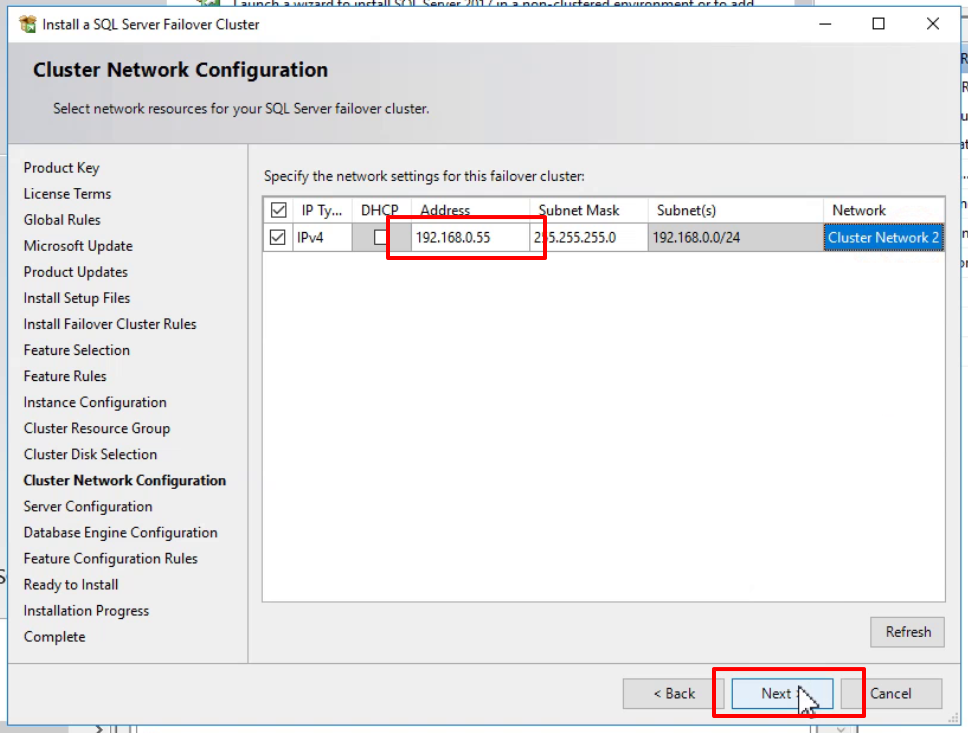Proceed with the Next button
This screenshot has height=733, width=968.
click(x=782, y=693)
